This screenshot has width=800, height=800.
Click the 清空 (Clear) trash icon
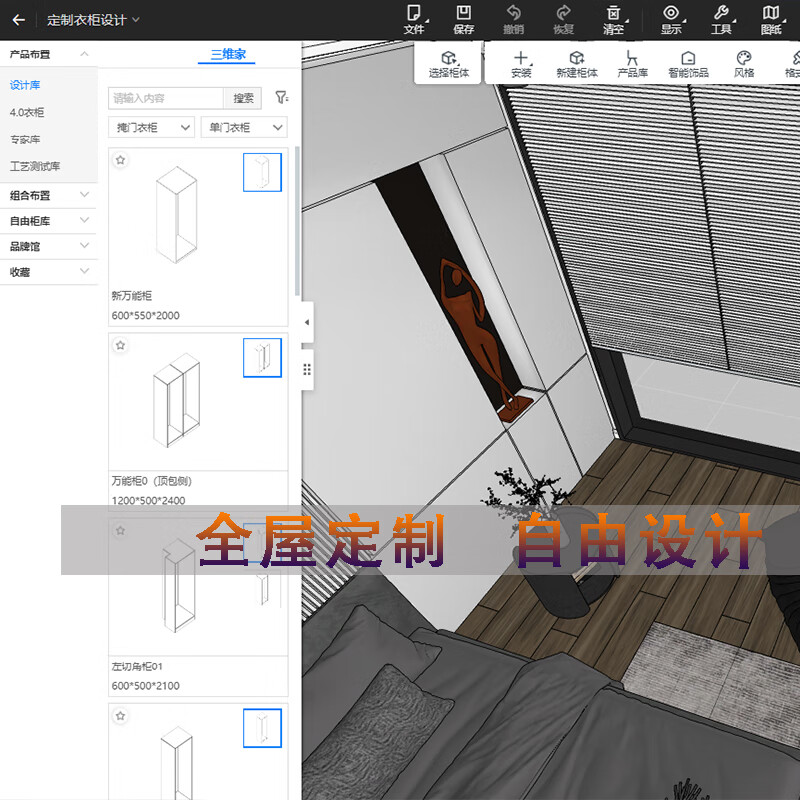pyautogui.click(x=613, y=14)
